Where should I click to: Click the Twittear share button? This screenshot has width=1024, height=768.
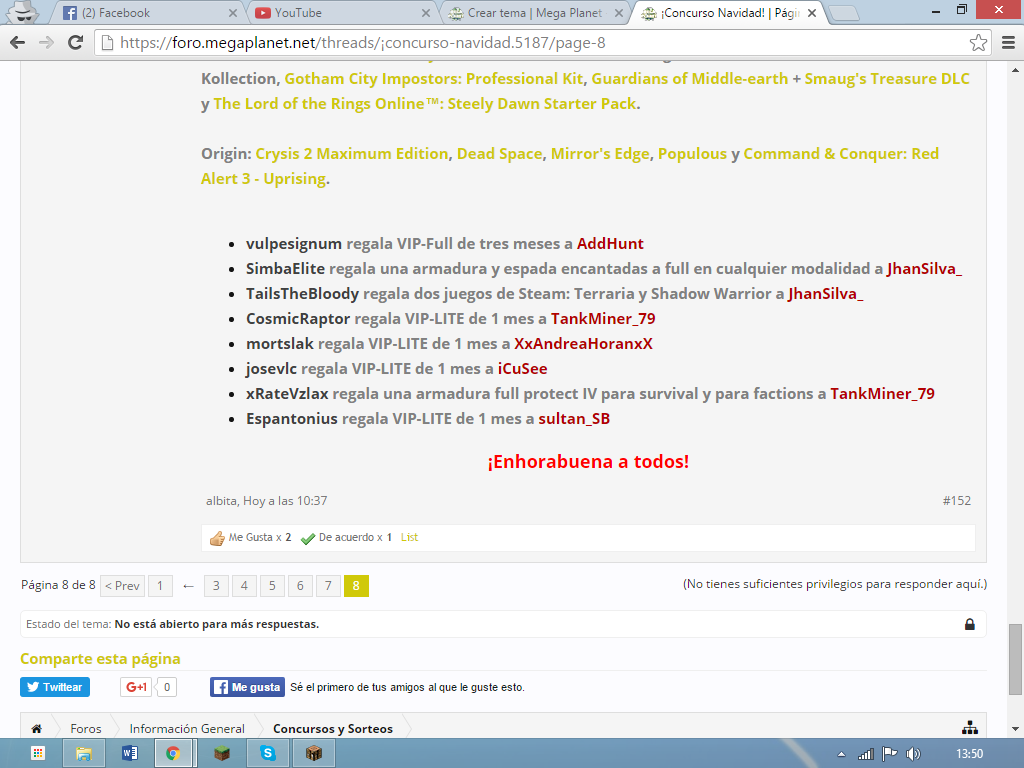pyautogui.click(x=55, y=687)
